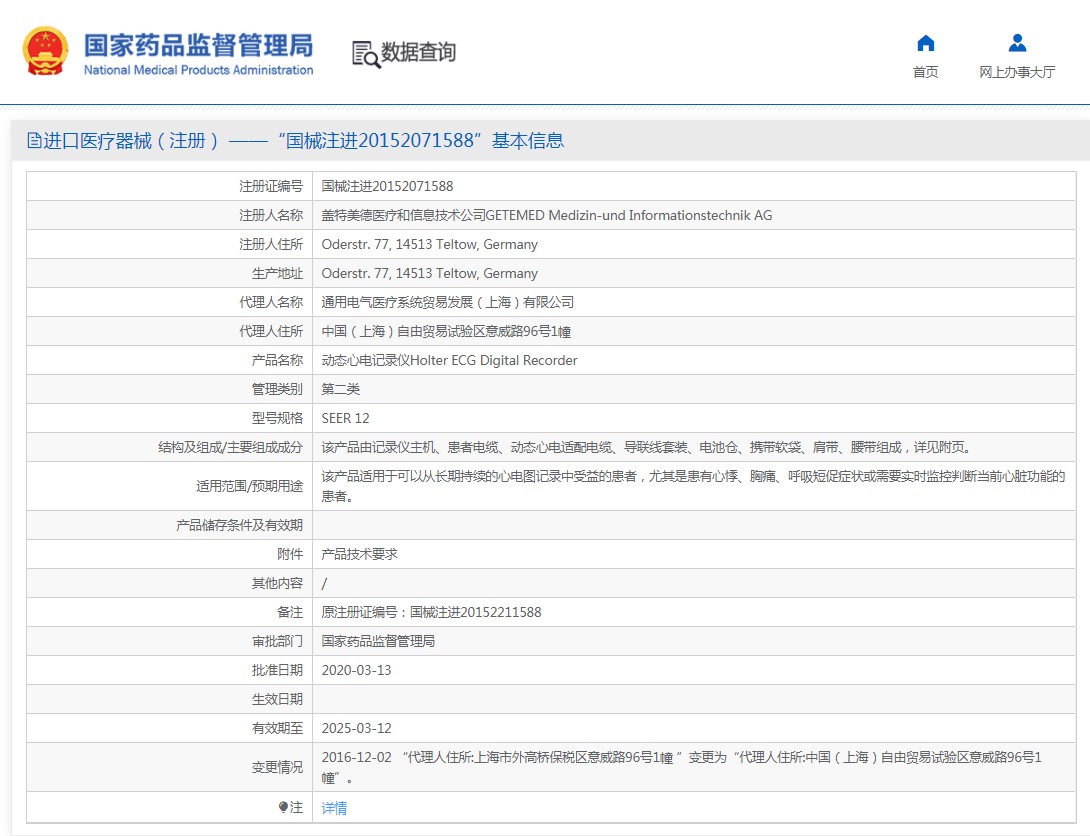The width and height of the screenshot is (1090, 836).
Task: Click the 数据查询 heading text
Action: click(418, 52)
